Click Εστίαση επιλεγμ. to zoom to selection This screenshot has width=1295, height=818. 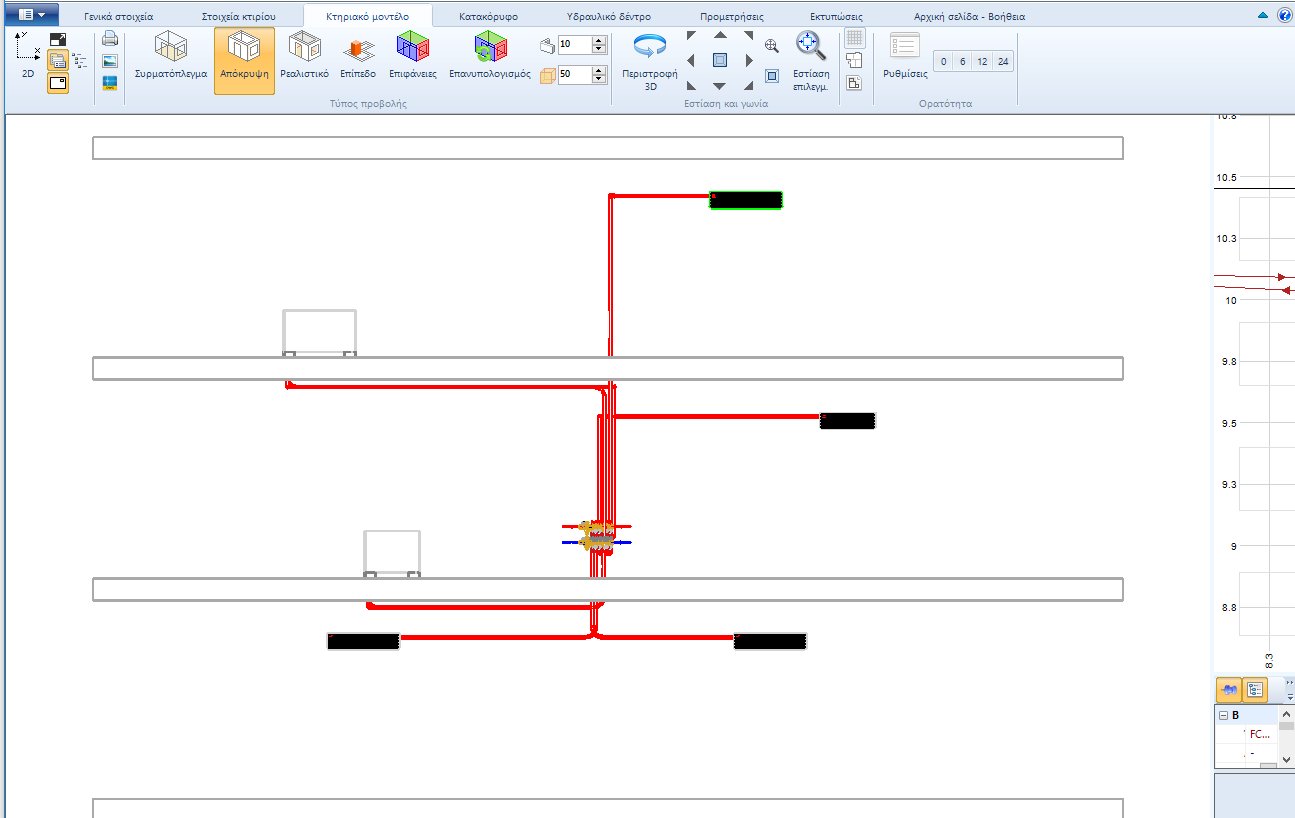pyautogui.click(x=809, y=60)
